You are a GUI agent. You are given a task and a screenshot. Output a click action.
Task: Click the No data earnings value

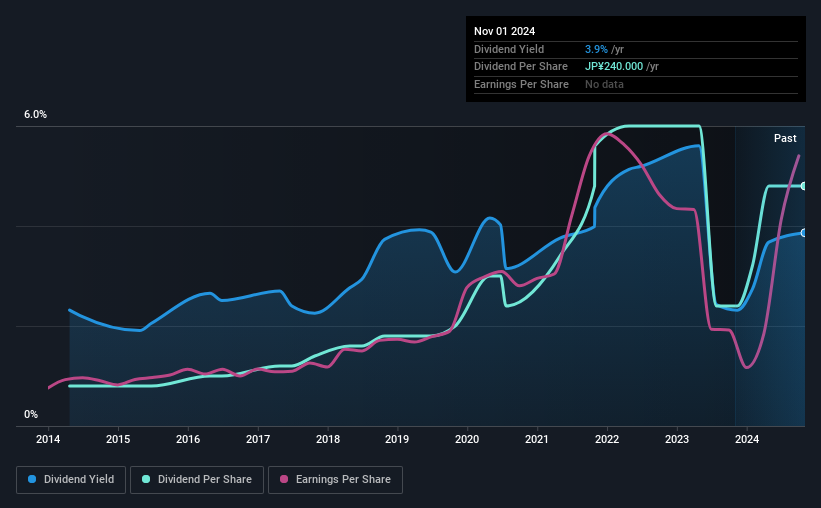[604, 84]
